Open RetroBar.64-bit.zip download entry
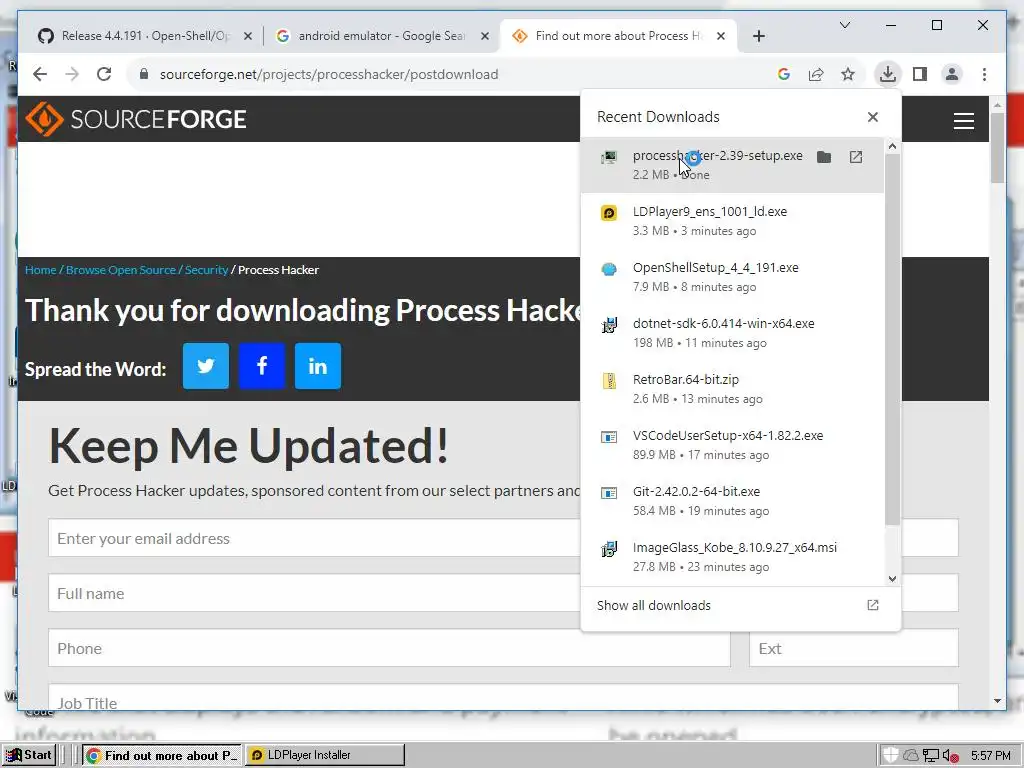 click(x=732, y=389)
